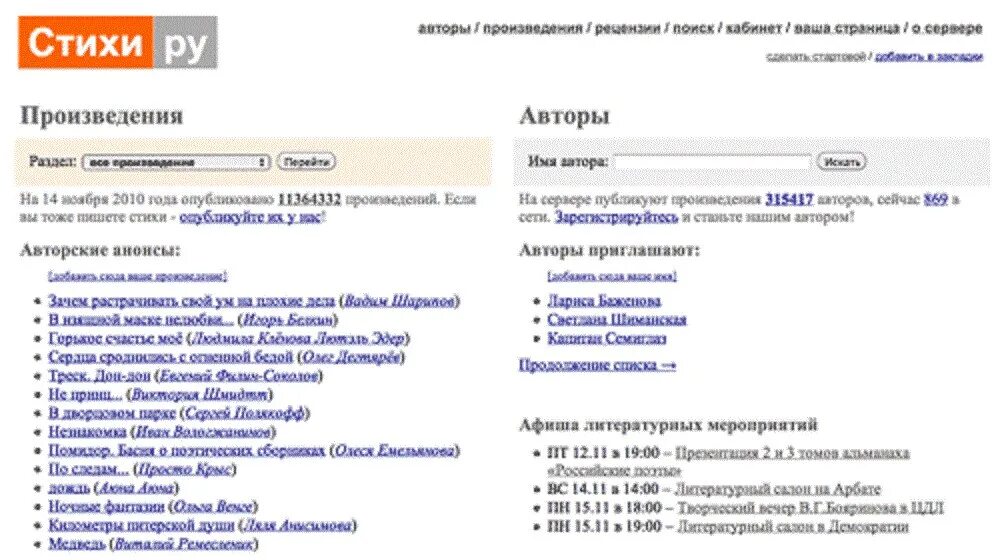Open author Ляля Анисимова

click(x=298, y=526)
